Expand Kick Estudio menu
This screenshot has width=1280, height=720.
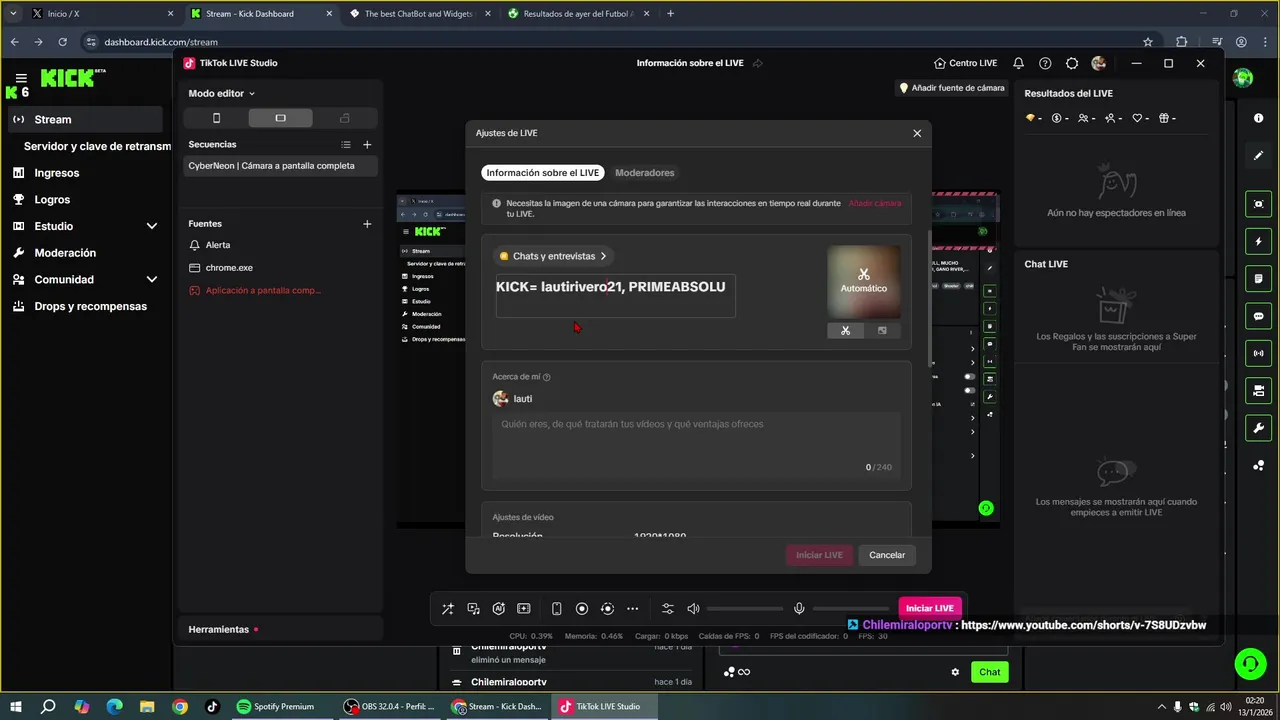pyautogui.click(x=85, y=226)
